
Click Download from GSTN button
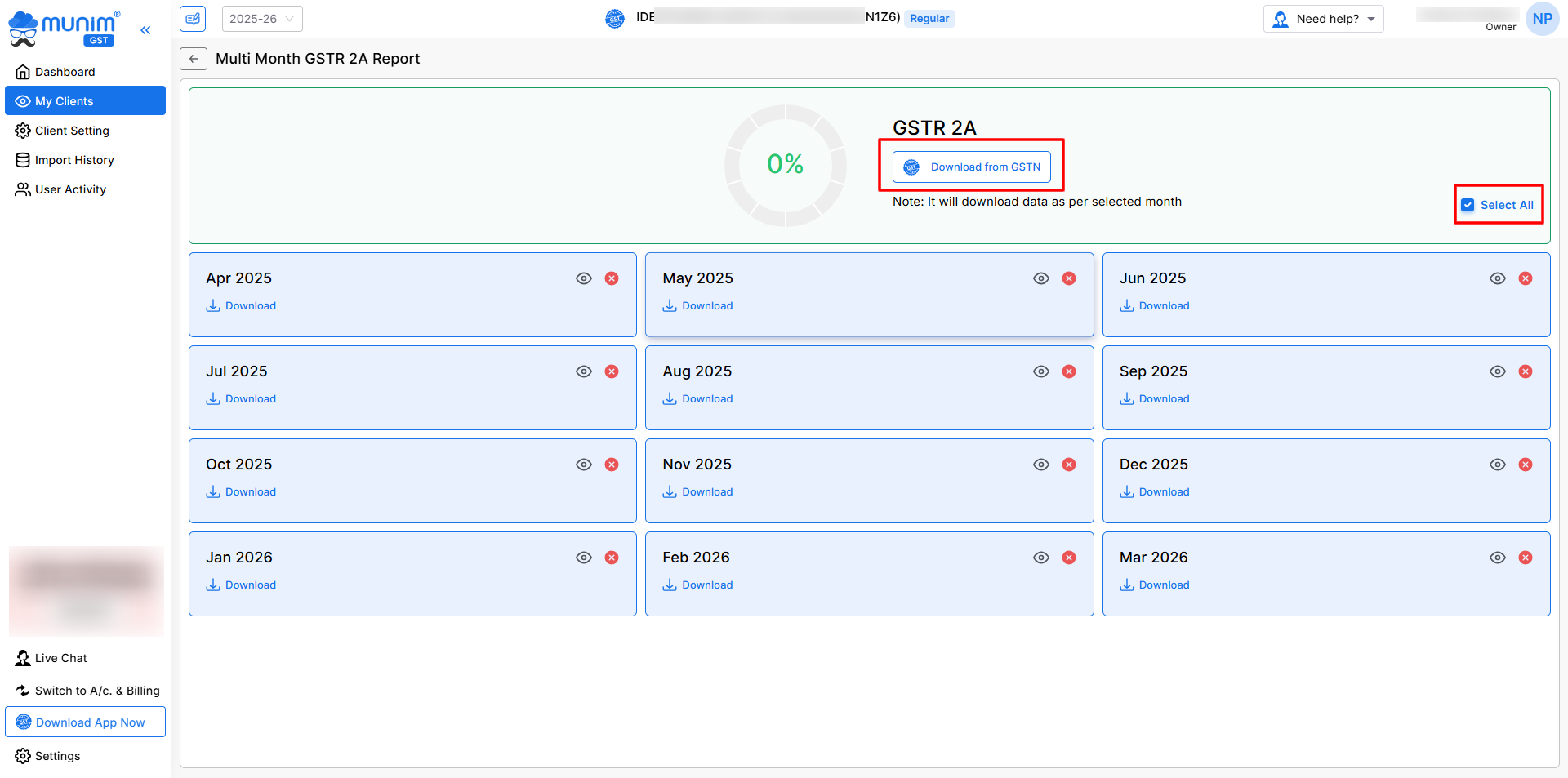tap(972, 167)
